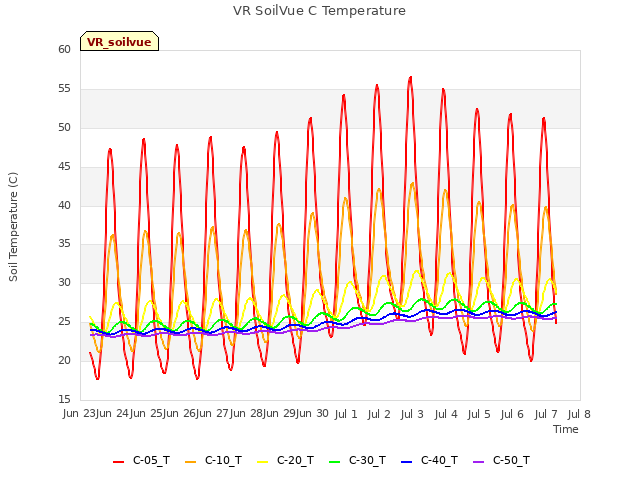The image size is (640, 480).
Task: Toggle the C-50_T legend entry
Action: pyautogui.click(x=502, y=460)
